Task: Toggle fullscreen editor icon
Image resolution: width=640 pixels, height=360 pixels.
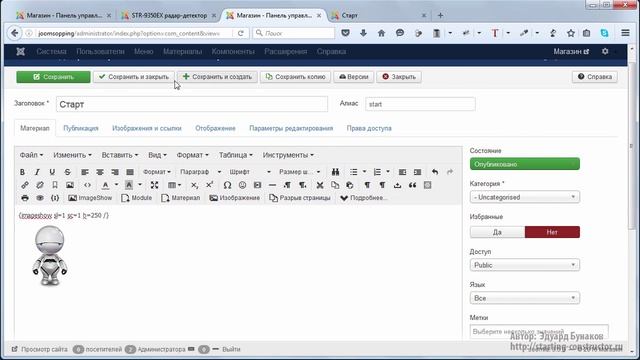Action: coord(154,185)
